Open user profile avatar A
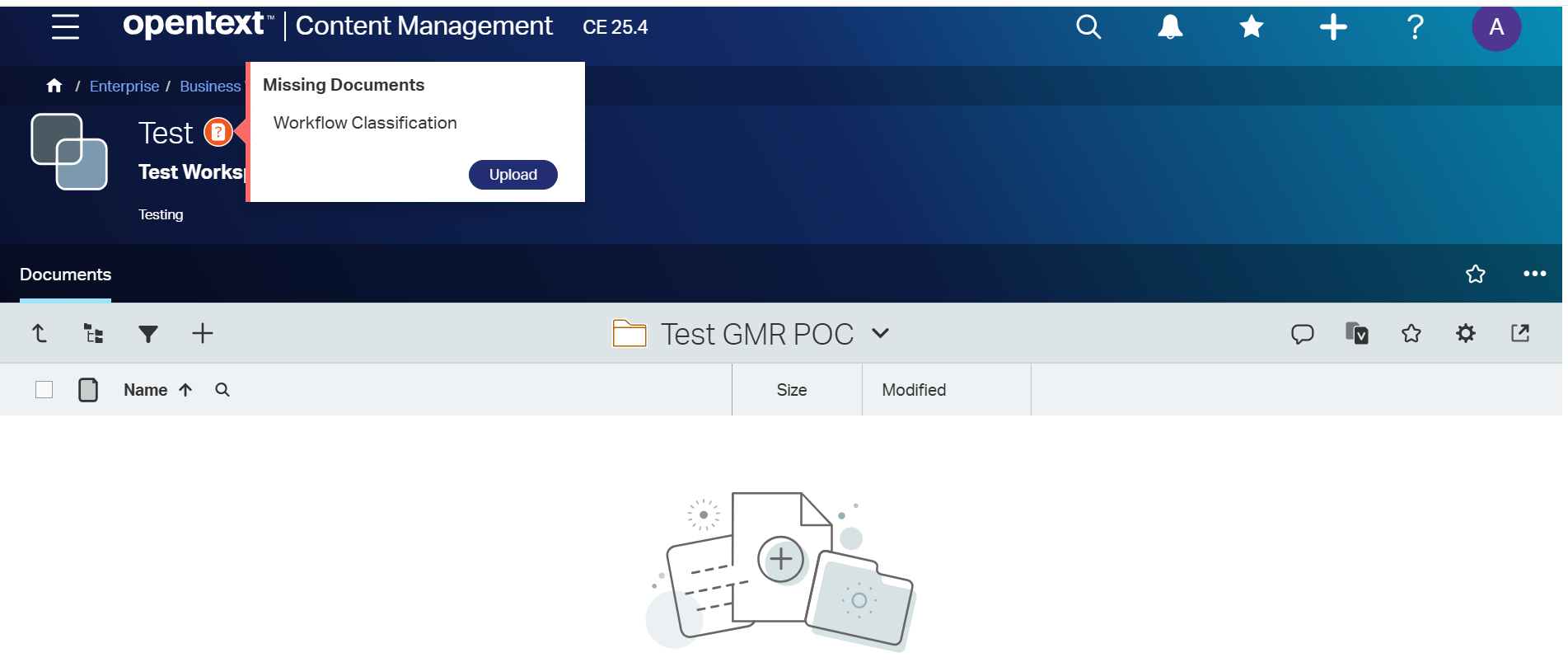The image size is (1568, 667). tap(1496, 27)
